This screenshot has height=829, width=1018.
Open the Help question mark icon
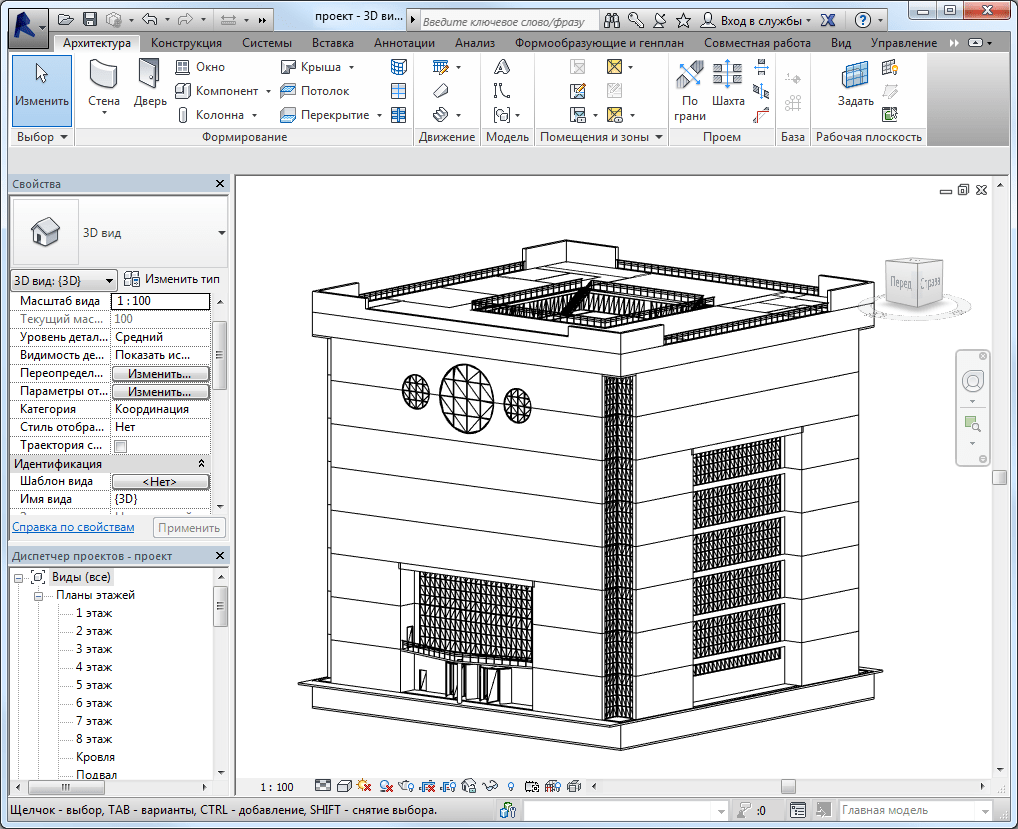(862, 21)
